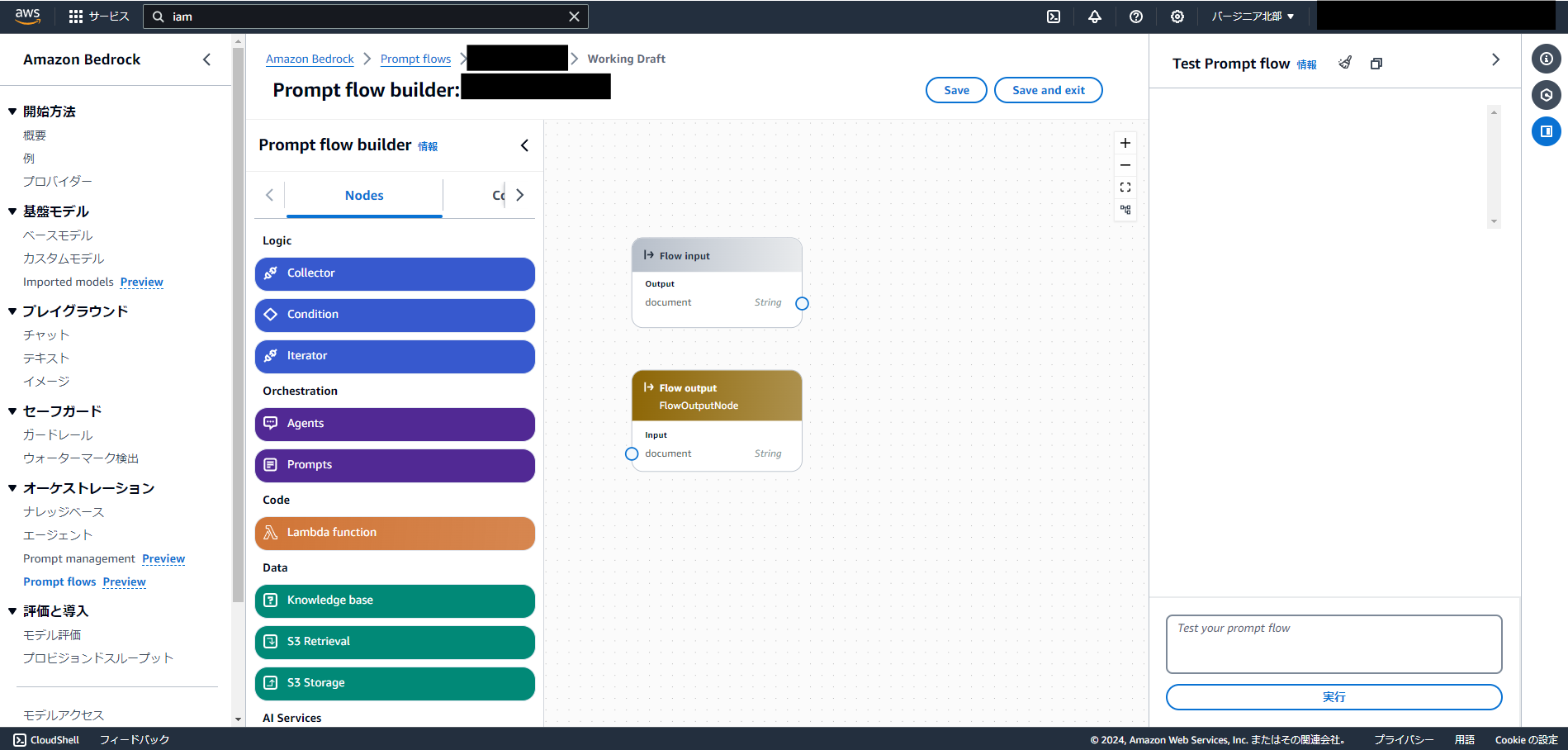Type in the Test your prompt flow field
This screenshot has height=750, width=1568.
pyautogui.click(x=1333, y=644)
